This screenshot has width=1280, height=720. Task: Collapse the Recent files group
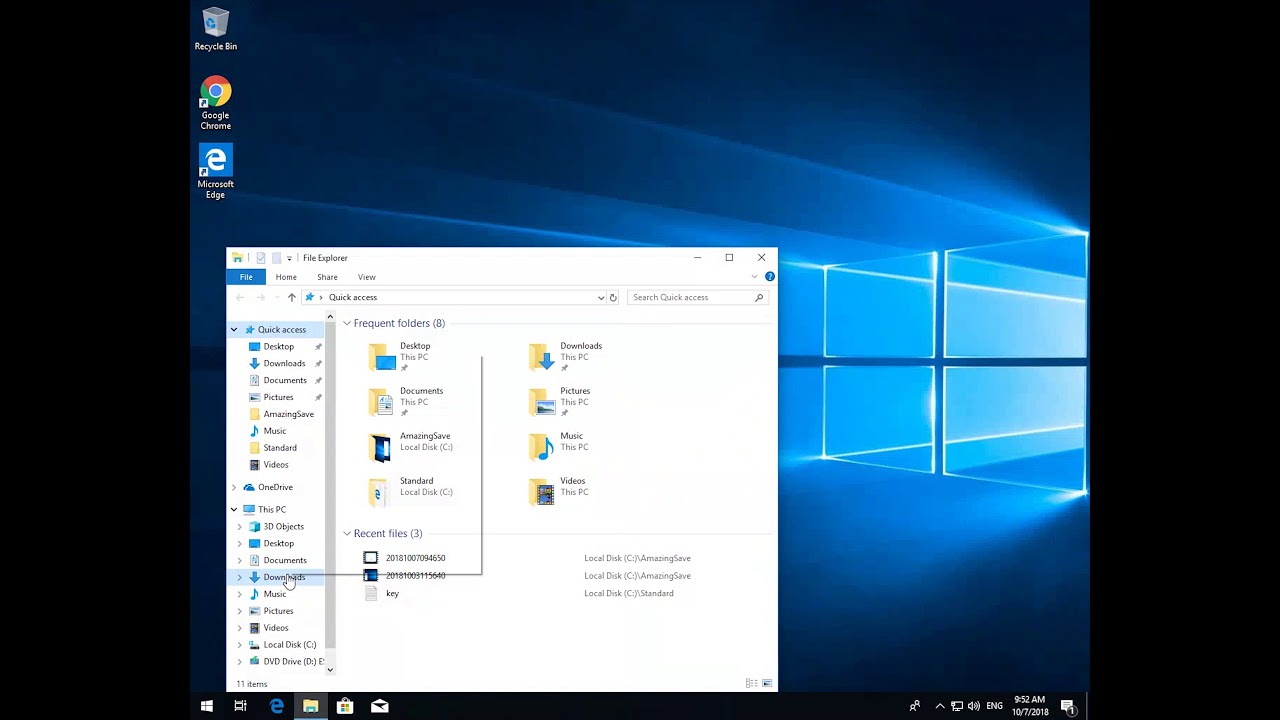pos(347,533)
